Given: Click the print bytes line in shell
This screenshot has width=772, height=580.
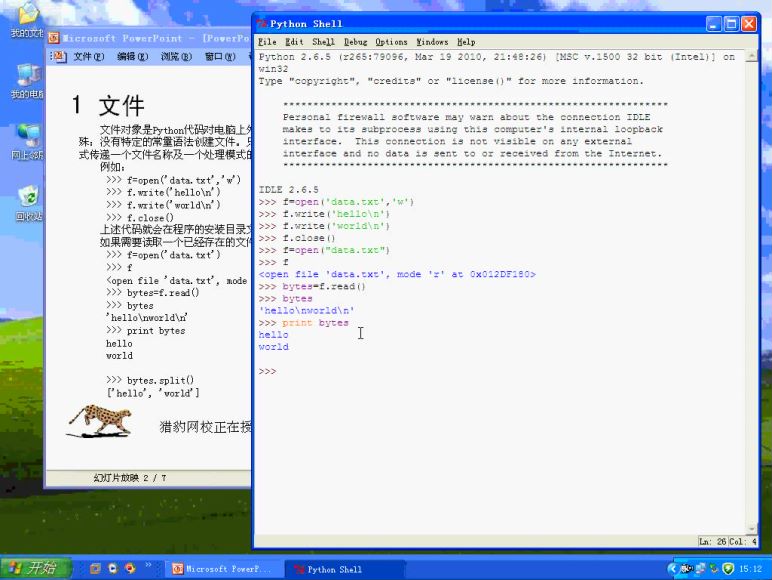Looking at the screenshot, I should click(303, 323).
